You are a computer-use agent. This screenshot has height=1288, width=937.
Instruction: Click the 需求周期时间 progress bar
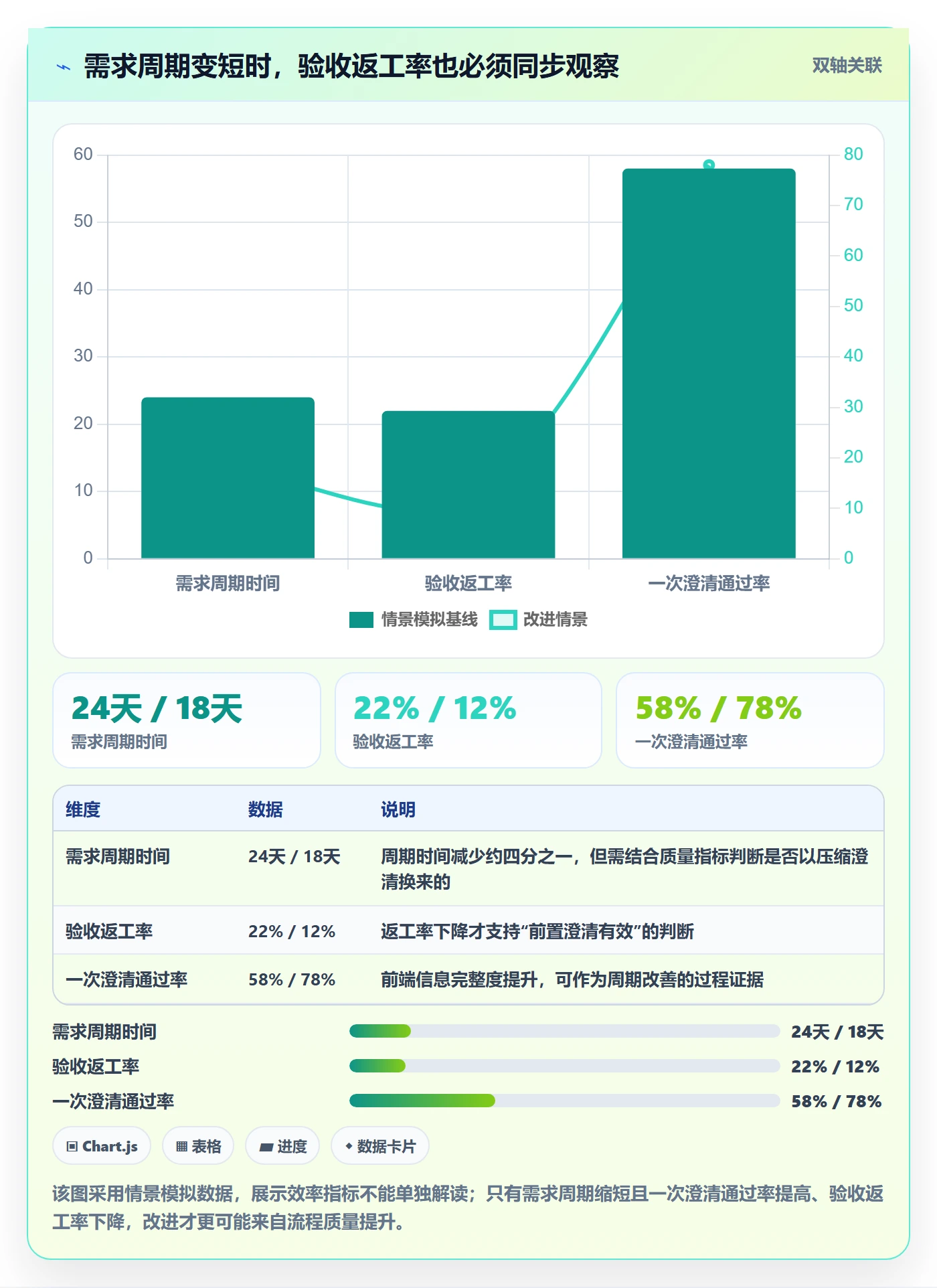tap(564, 1031)
